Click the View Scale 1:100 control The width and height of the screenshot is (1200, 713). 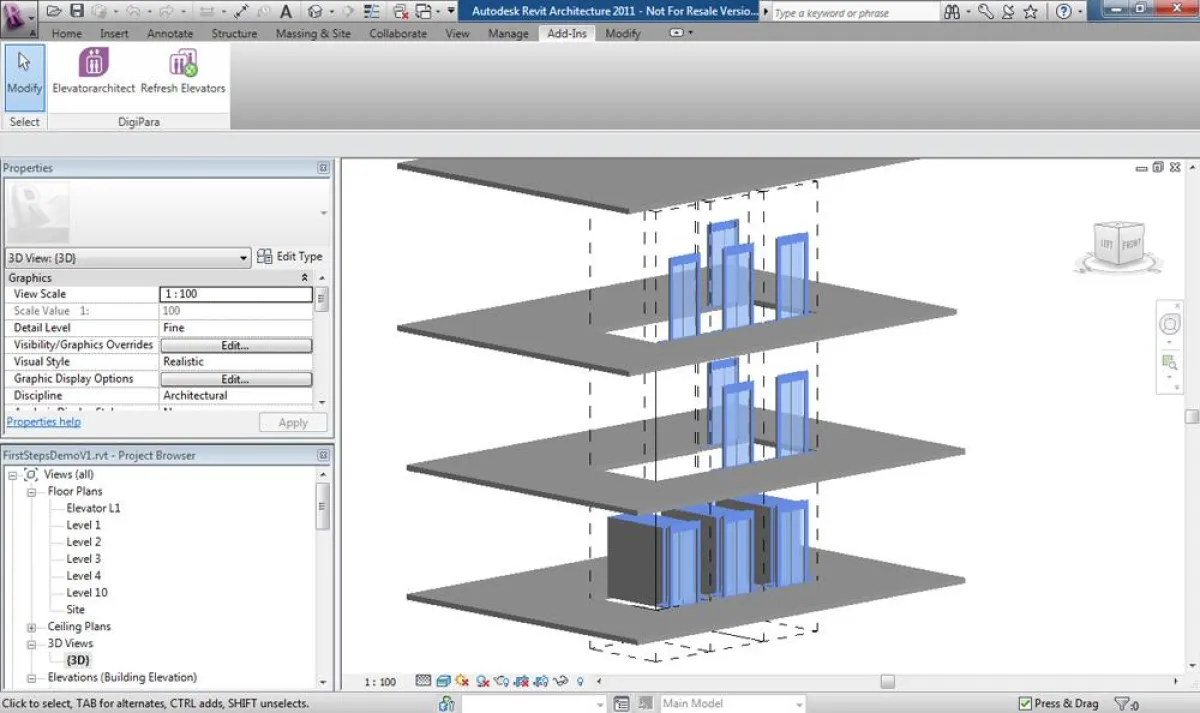click(x=236, y=294)
